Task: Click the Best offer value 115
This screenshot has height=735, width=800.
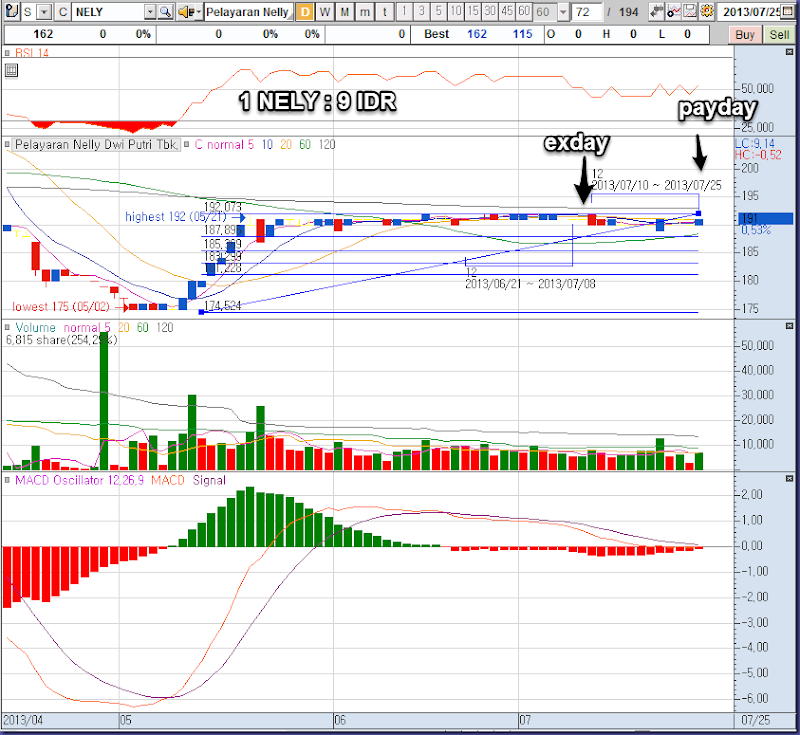Action: [x=522, y=34]
